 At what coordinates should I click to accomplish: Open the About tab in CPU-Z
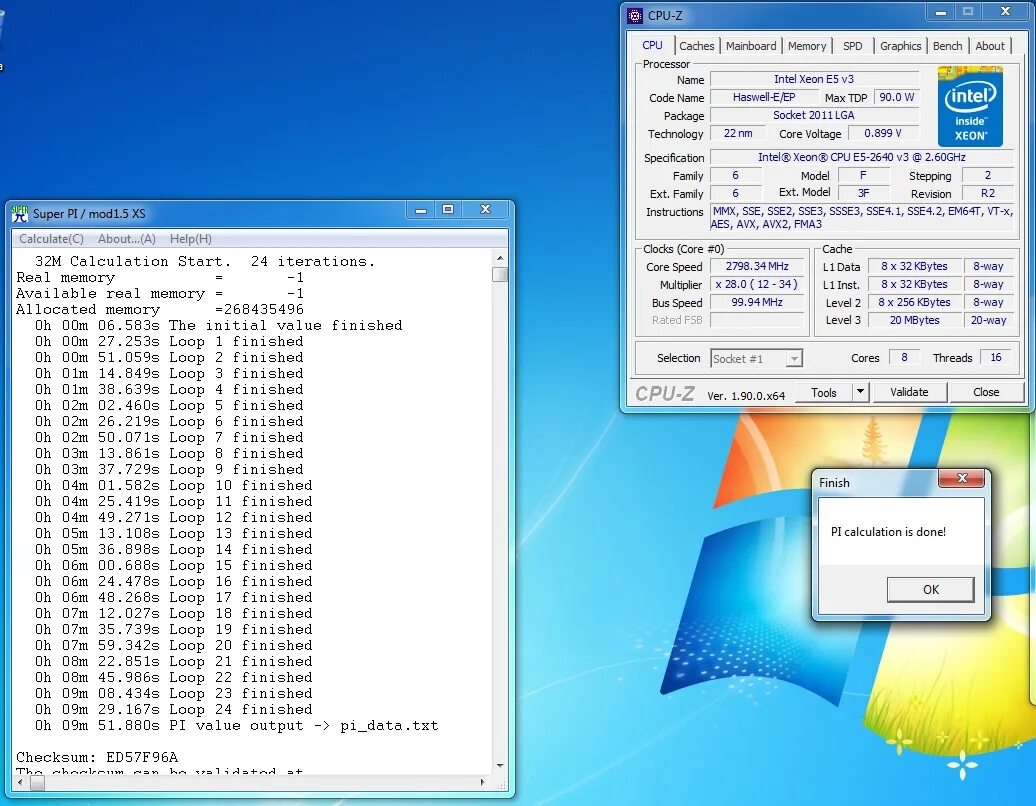[x=989, y=46]
